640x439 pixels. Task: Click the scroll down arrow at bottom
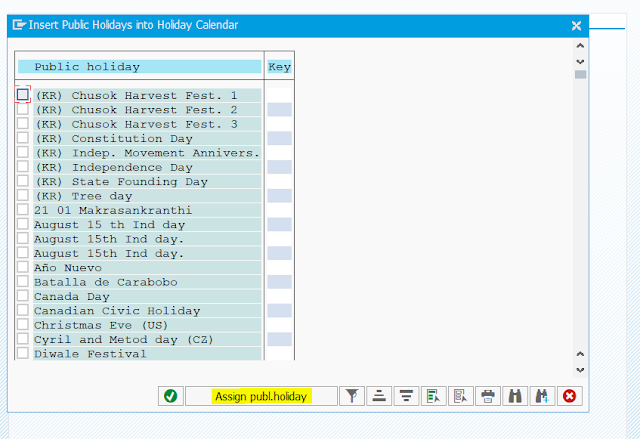(580, 369)
